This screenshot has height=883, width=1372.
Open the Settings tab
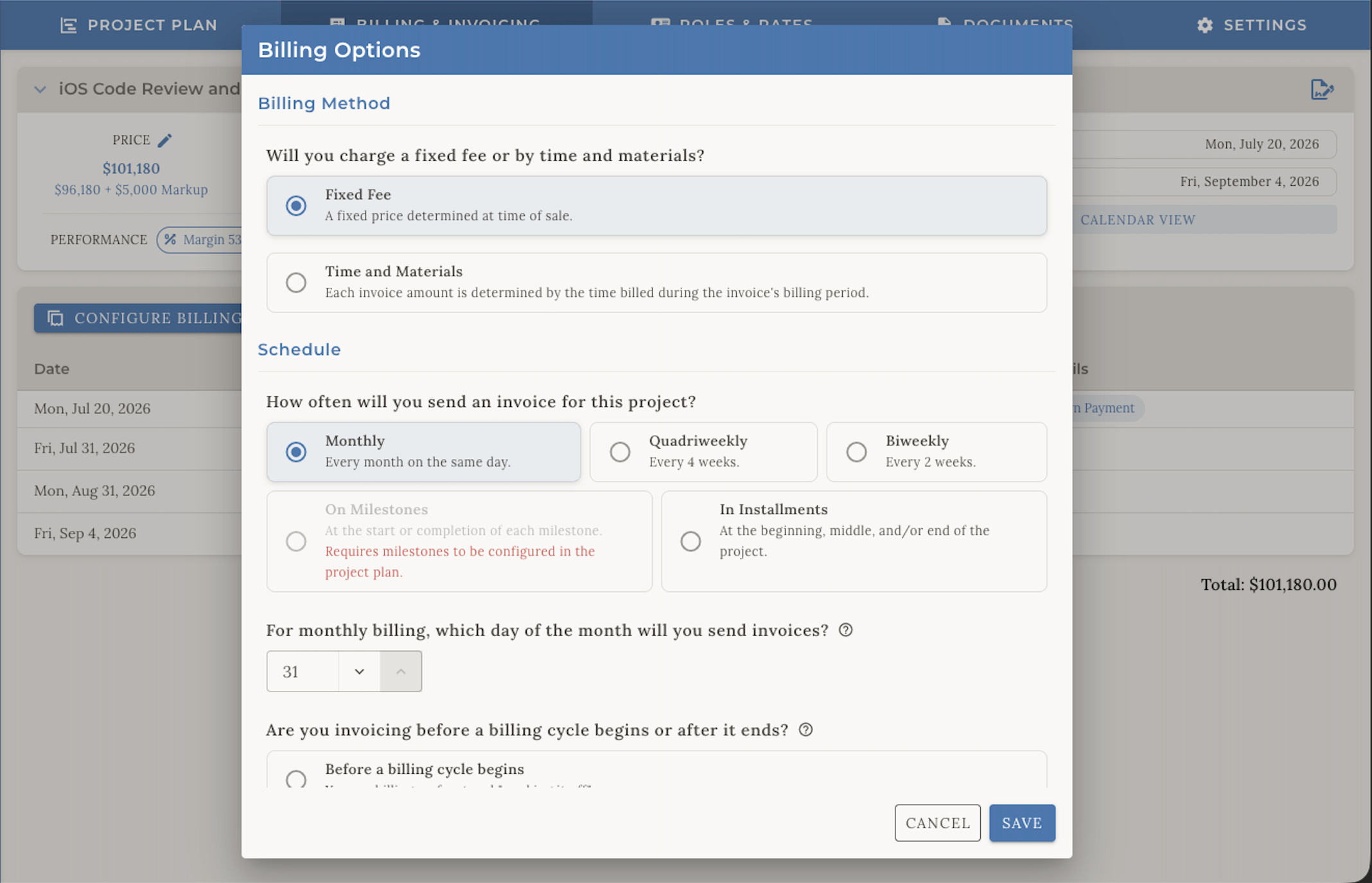pos(1251,25)
